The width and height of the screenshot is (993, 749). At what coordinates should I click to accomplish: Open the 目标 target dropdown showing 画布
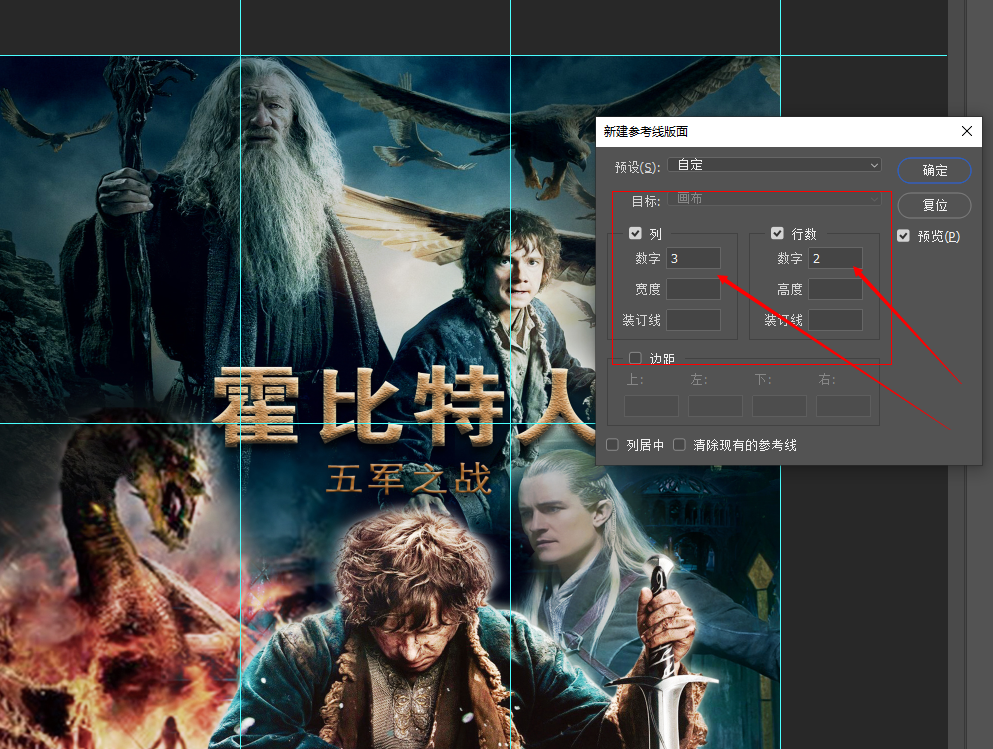pos(775,199)
